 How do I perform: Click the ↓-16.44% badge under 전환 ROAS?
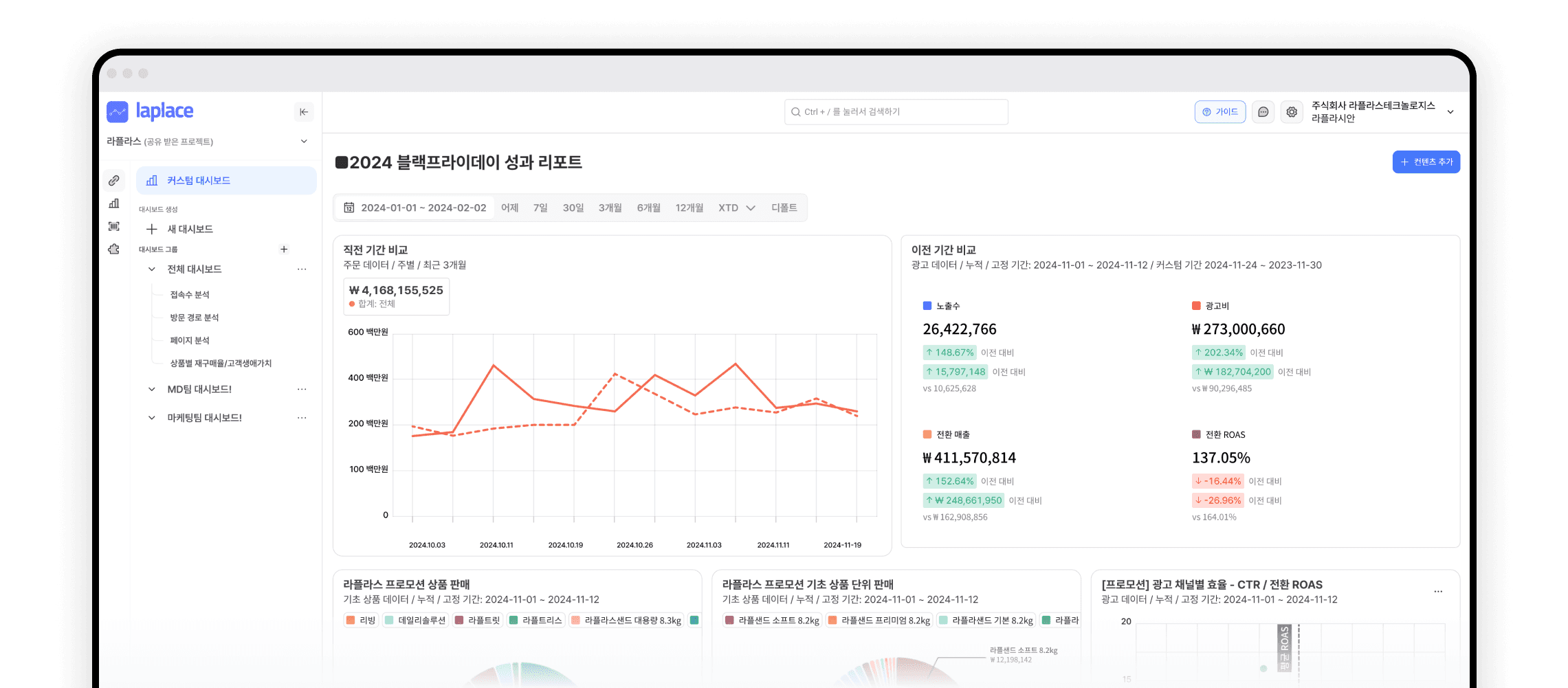pyautogui.click(x=1218, y=481)
